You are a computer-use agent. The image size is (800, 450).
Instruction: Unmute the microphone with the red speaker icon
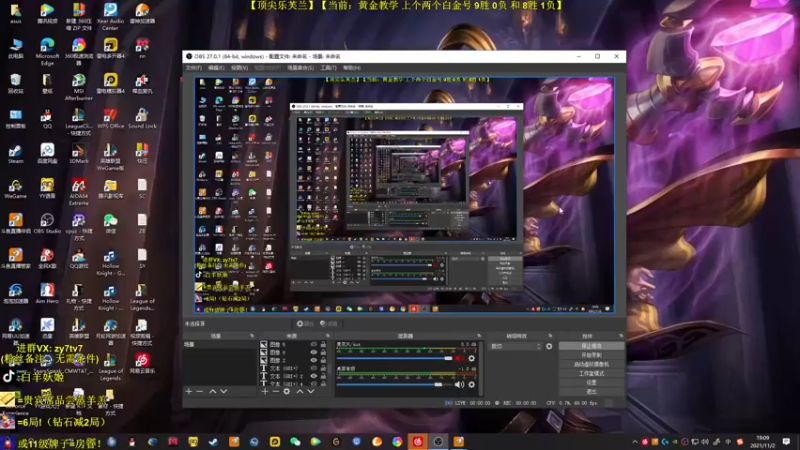pyautogui.click(x=460, y=358)
